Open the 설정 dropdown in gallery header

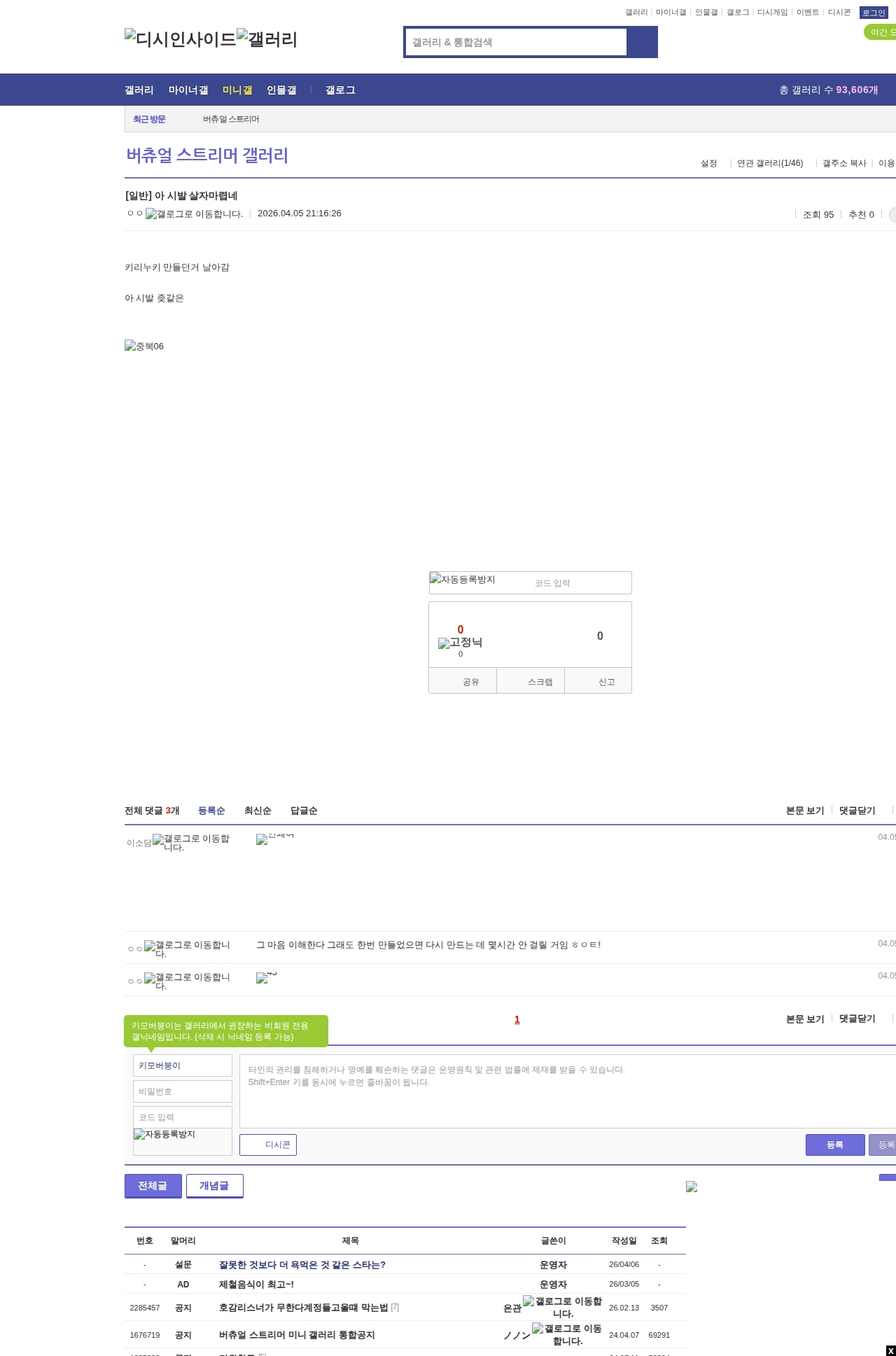pos(708,163)
